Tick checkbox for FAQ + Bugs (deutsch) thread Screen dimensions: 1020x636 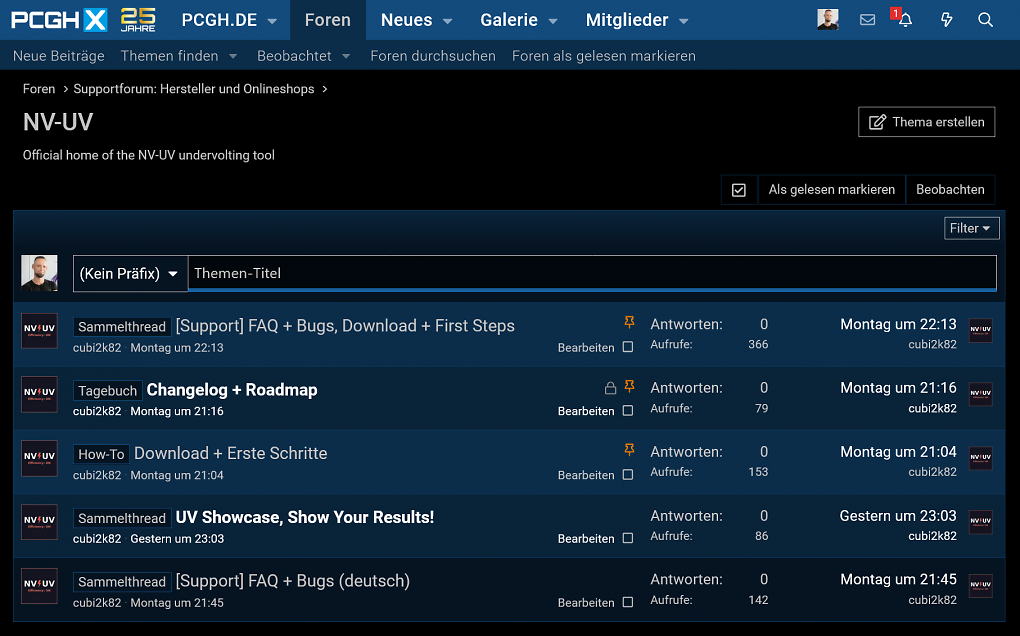pos(628,602)
